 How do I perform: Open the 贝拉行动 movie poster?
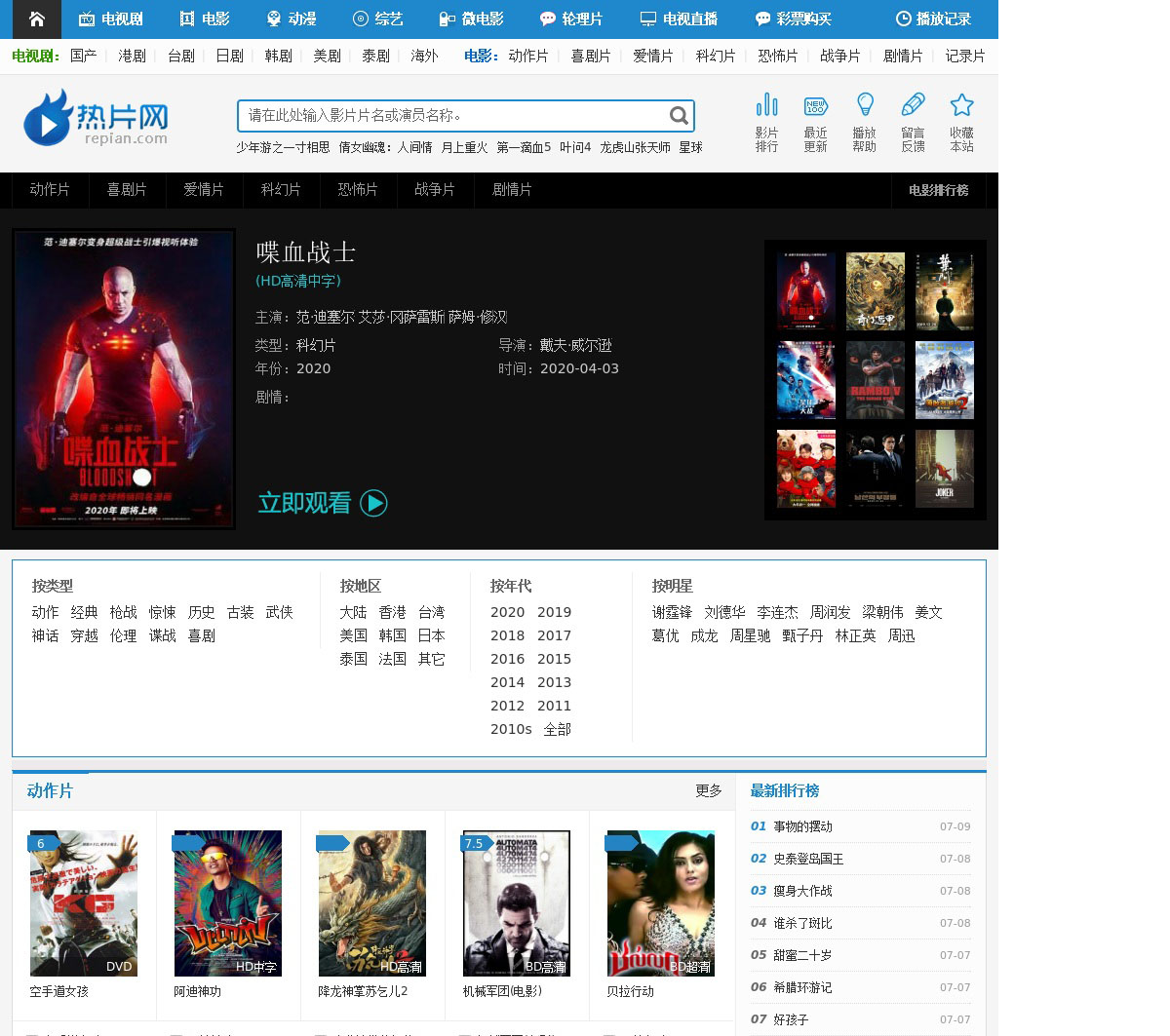[661, 903]
